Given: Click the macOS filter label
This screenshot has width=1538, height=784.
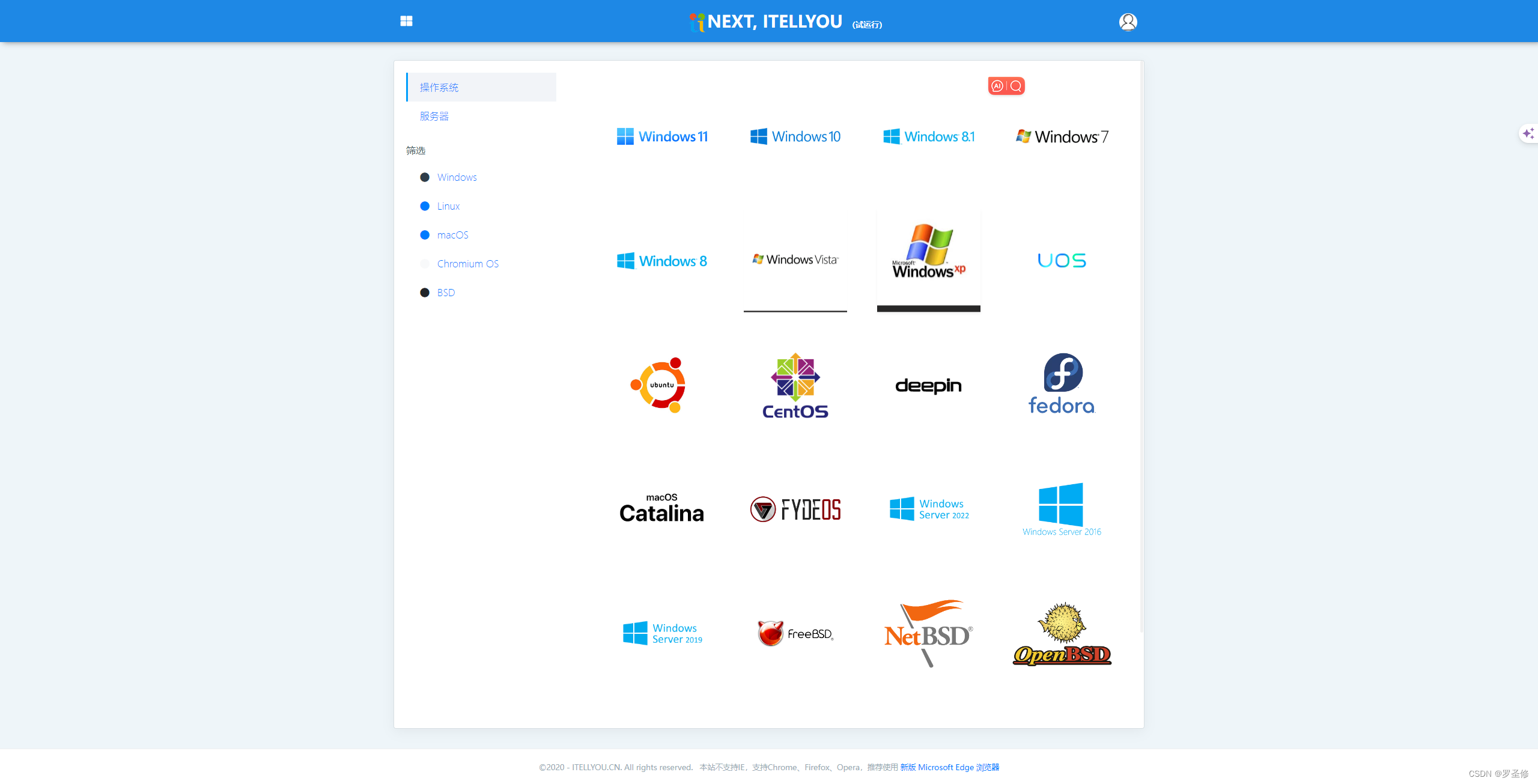Looking at the screenshot, I should coord(452,235).
